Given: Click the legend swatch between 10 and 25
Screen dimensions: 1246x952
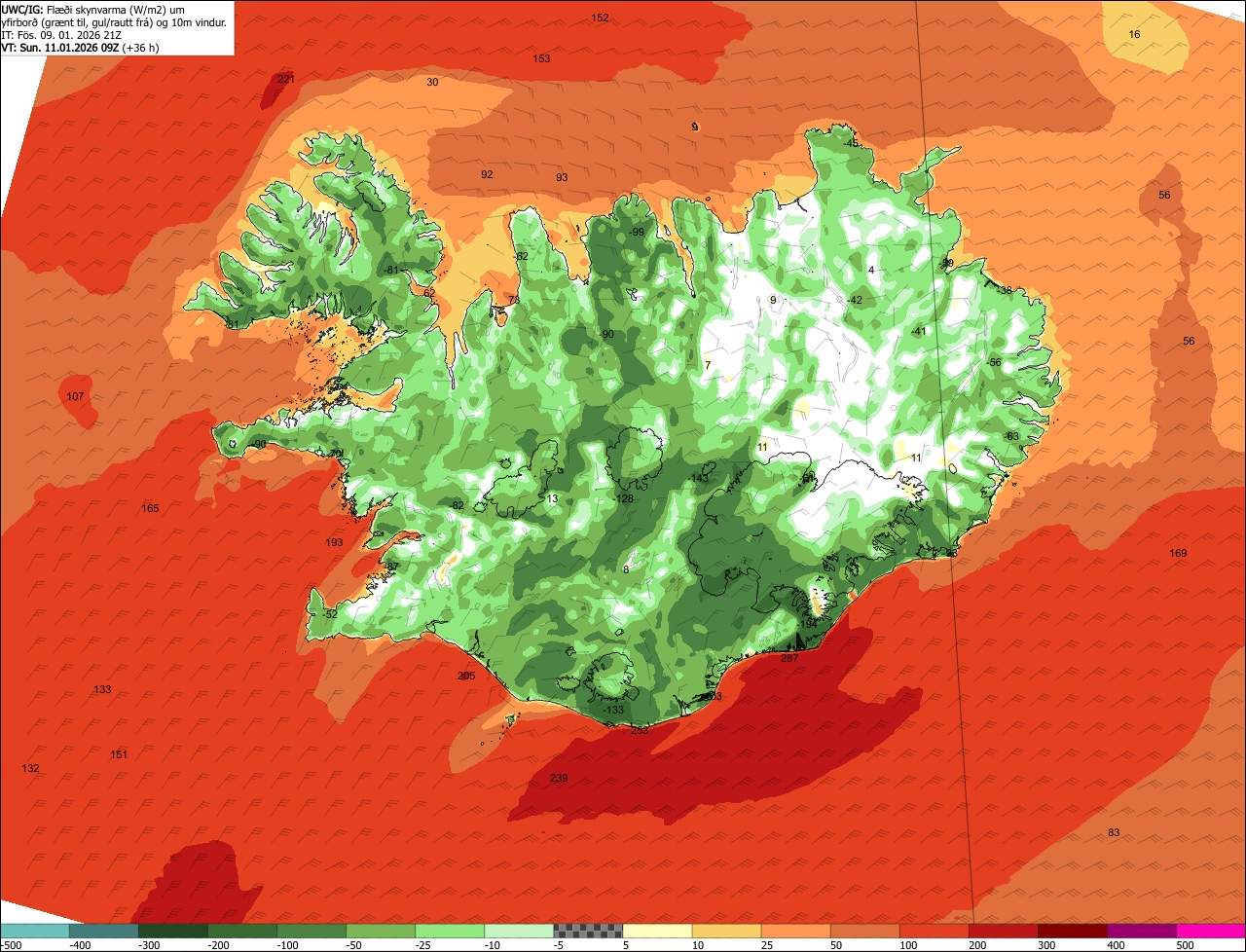Looking at the screenshot, I should [x=726, y=931].
